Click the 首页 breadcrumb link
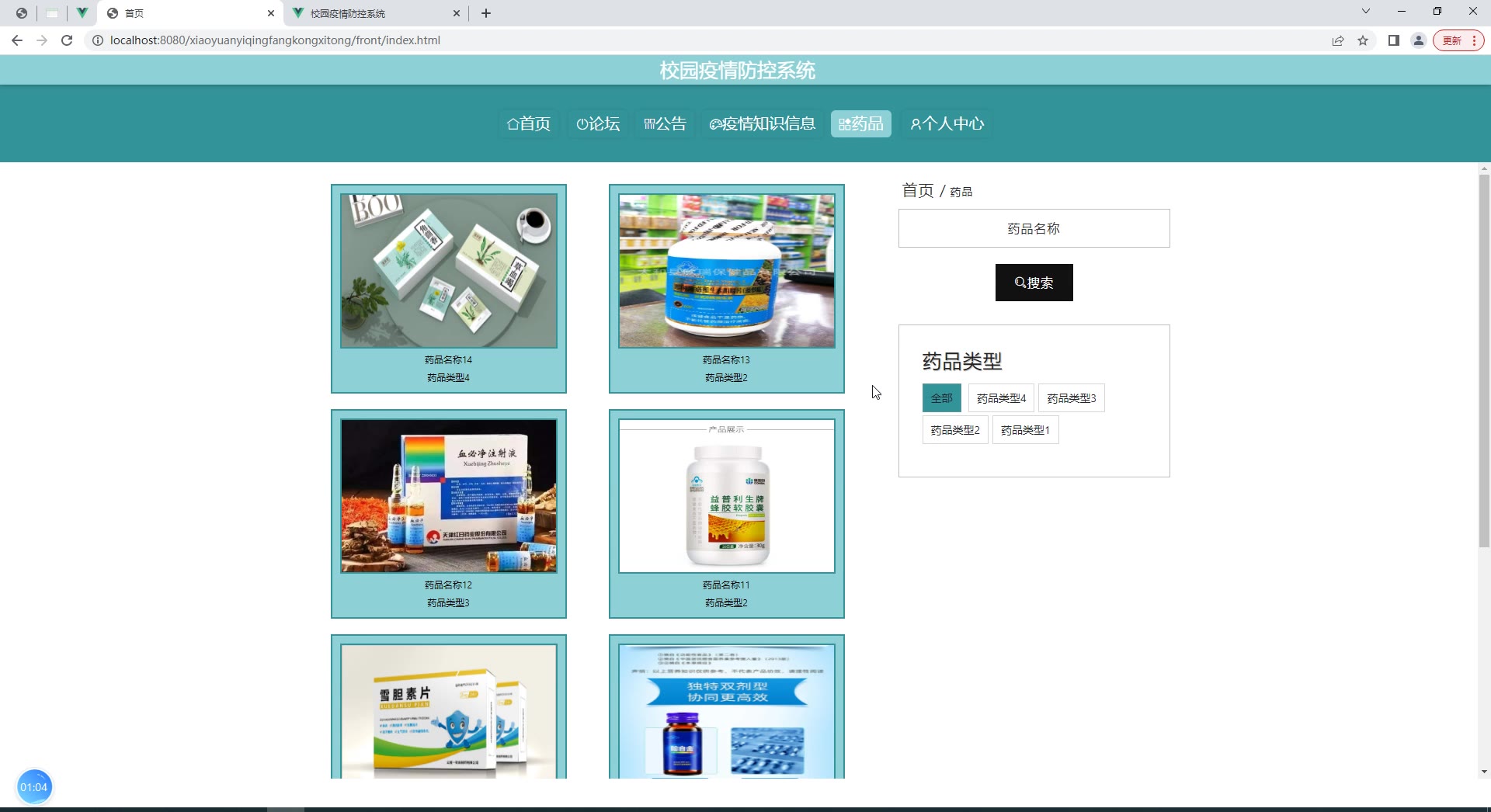 click(x=917, y=190)
